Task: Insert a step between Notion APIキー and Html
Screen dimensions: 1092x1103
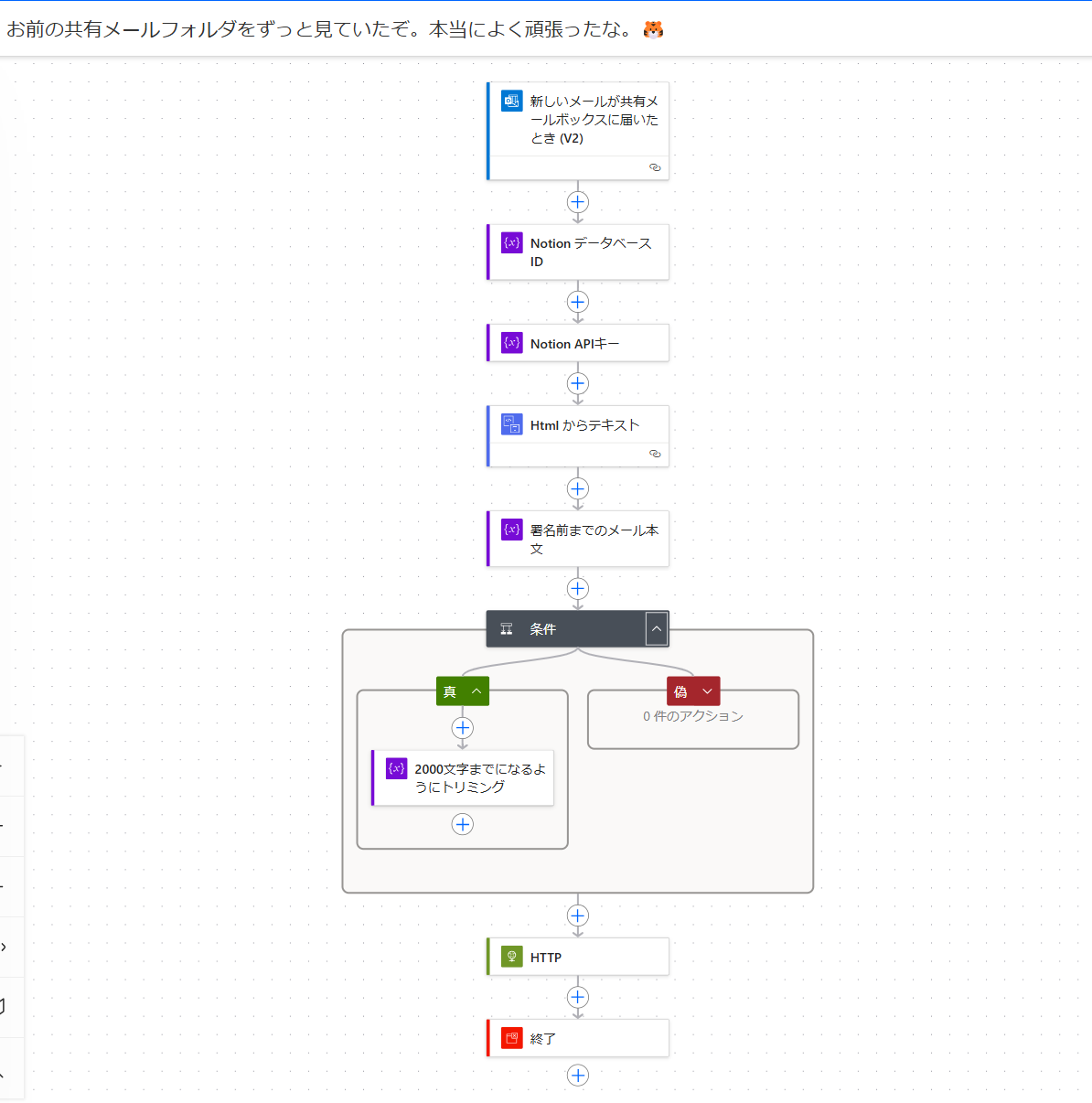Action: click(578, 383)
